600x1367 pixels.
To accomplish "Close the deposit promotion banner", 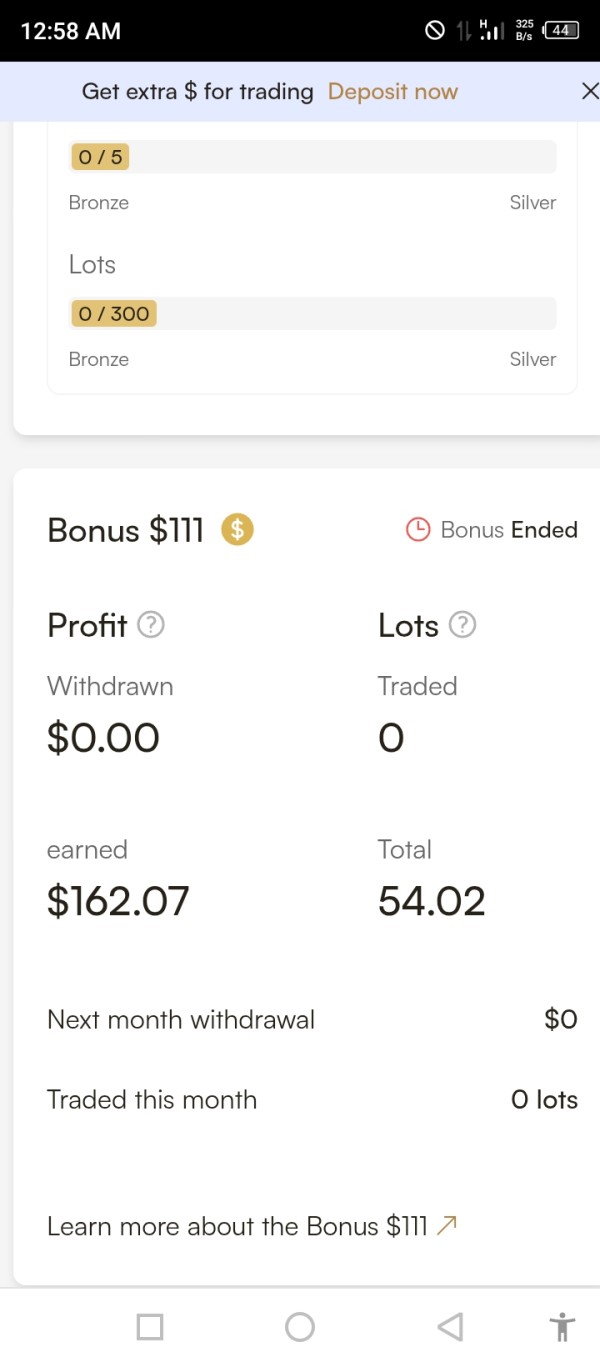I will point(589,91).
